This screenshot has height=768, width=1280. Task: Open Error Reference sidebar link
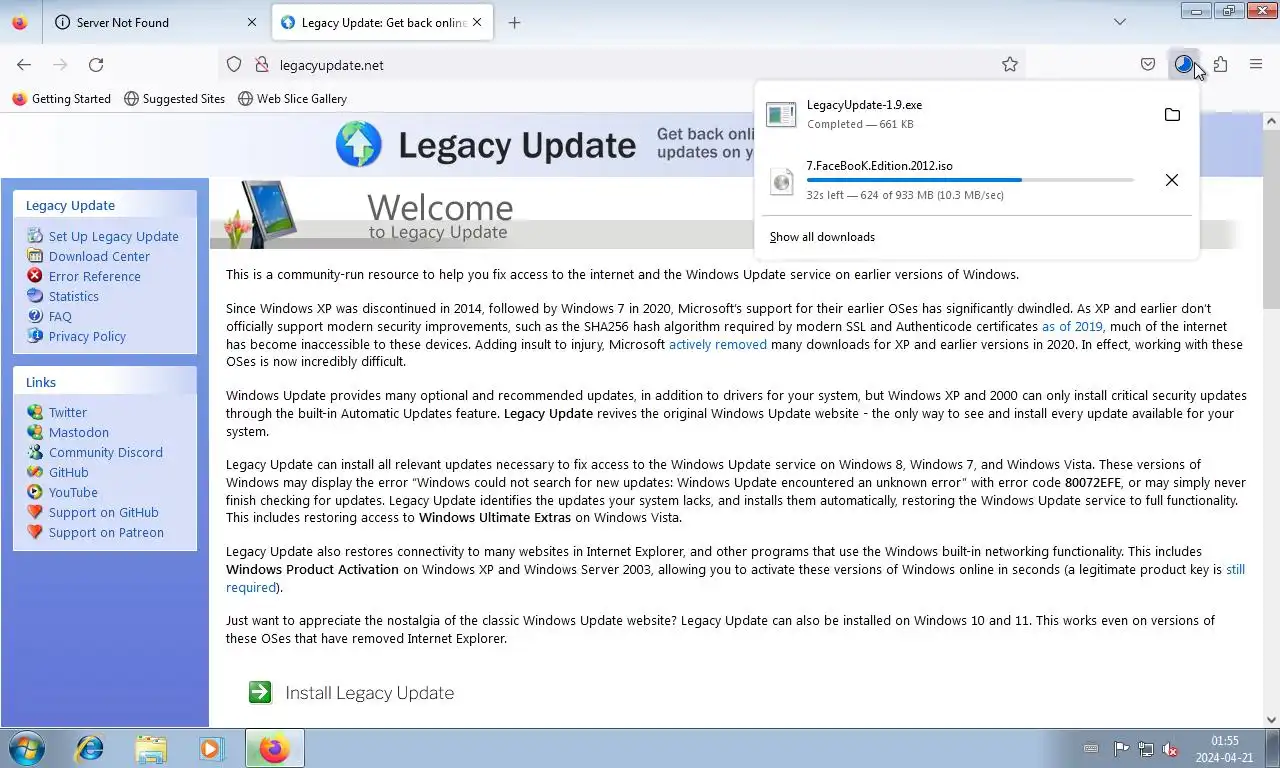tap(95, 276)
